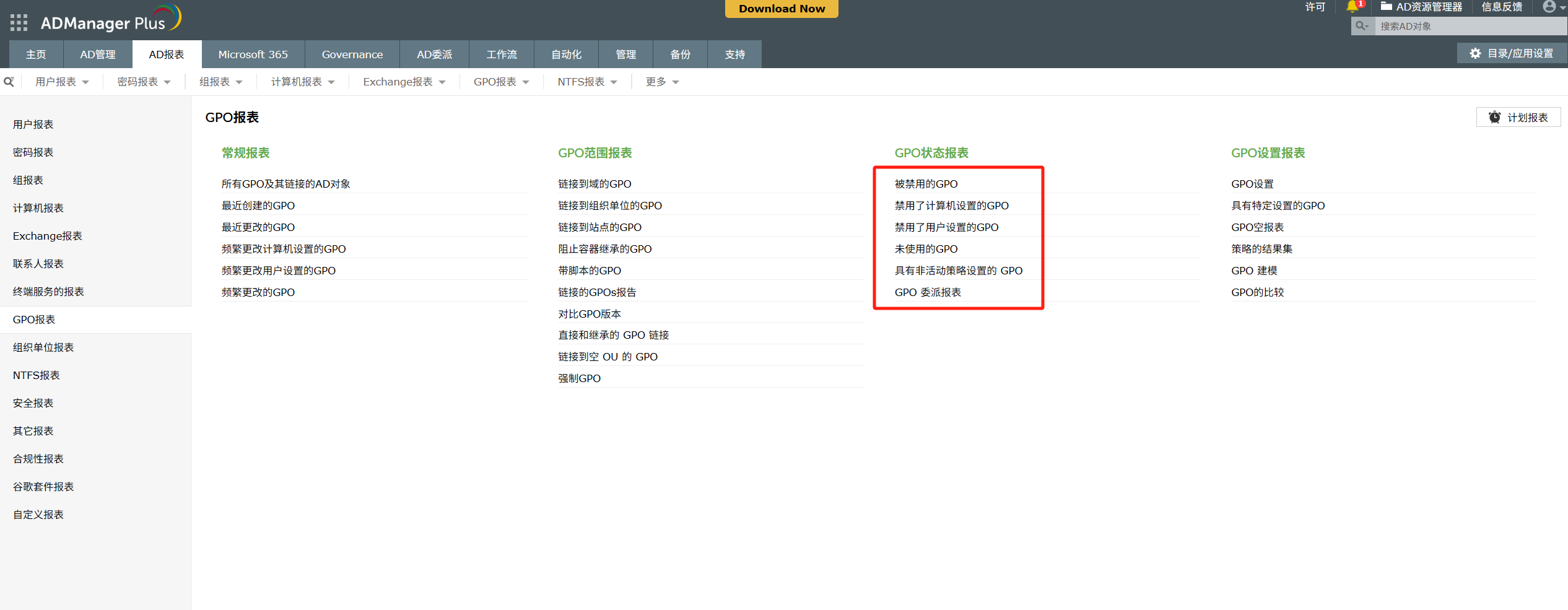The image size is (1568, 610).
Task: Open the 策略的结果集 report
Action: [x=1261, y=249]
